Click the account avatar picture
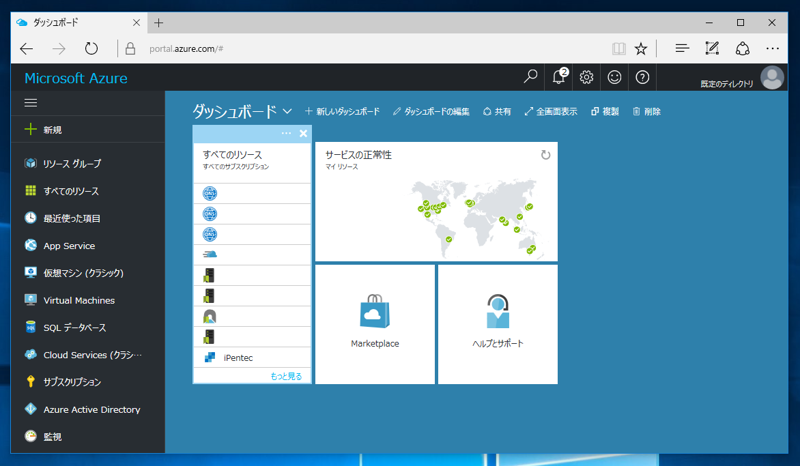 [772, 78]
